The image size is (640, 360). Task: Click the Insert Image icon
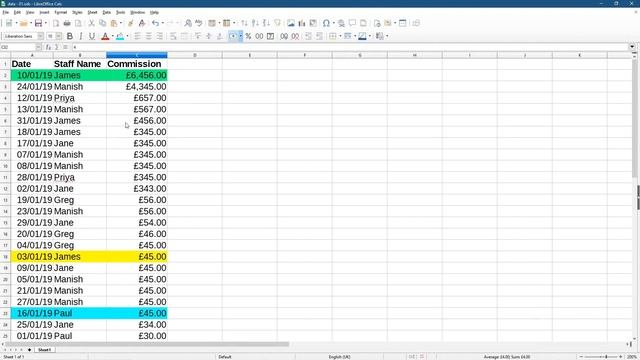[291, 23]
